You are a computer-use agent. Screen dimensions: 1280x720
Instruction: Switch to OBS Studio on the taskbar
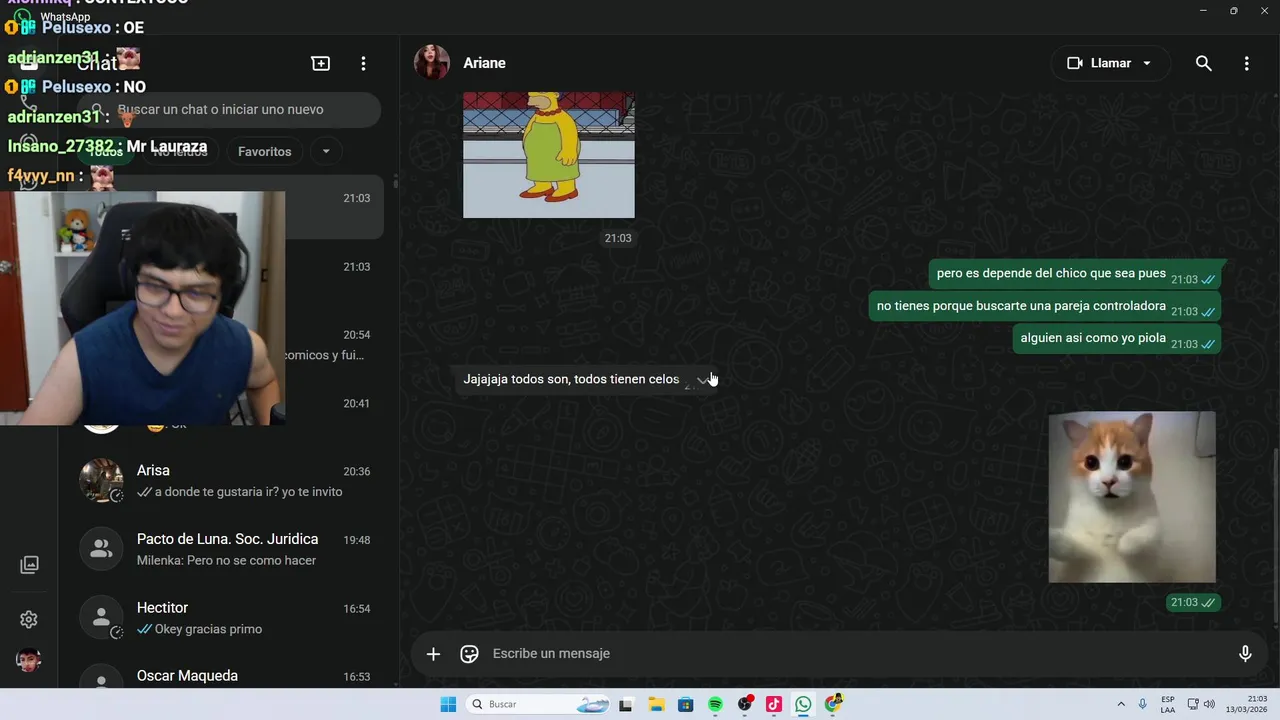point(745,704)
